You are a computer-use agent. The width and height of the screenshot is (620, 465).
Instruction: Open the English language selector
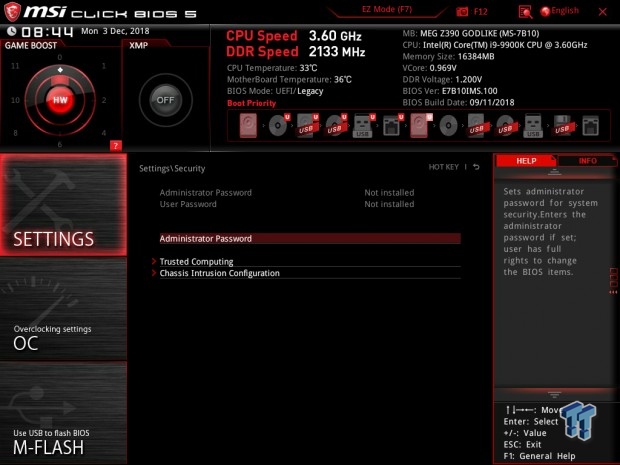560,11
